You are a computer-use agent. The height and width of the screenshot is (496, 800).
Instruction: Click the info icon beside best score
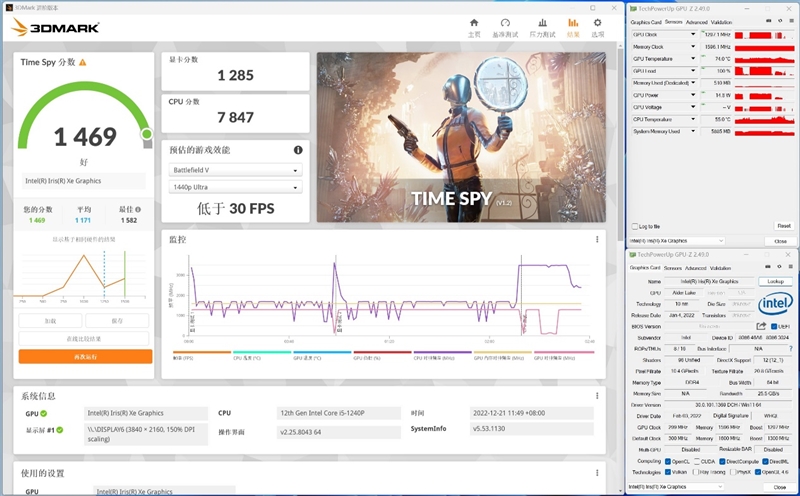click(x=138, y=209)
